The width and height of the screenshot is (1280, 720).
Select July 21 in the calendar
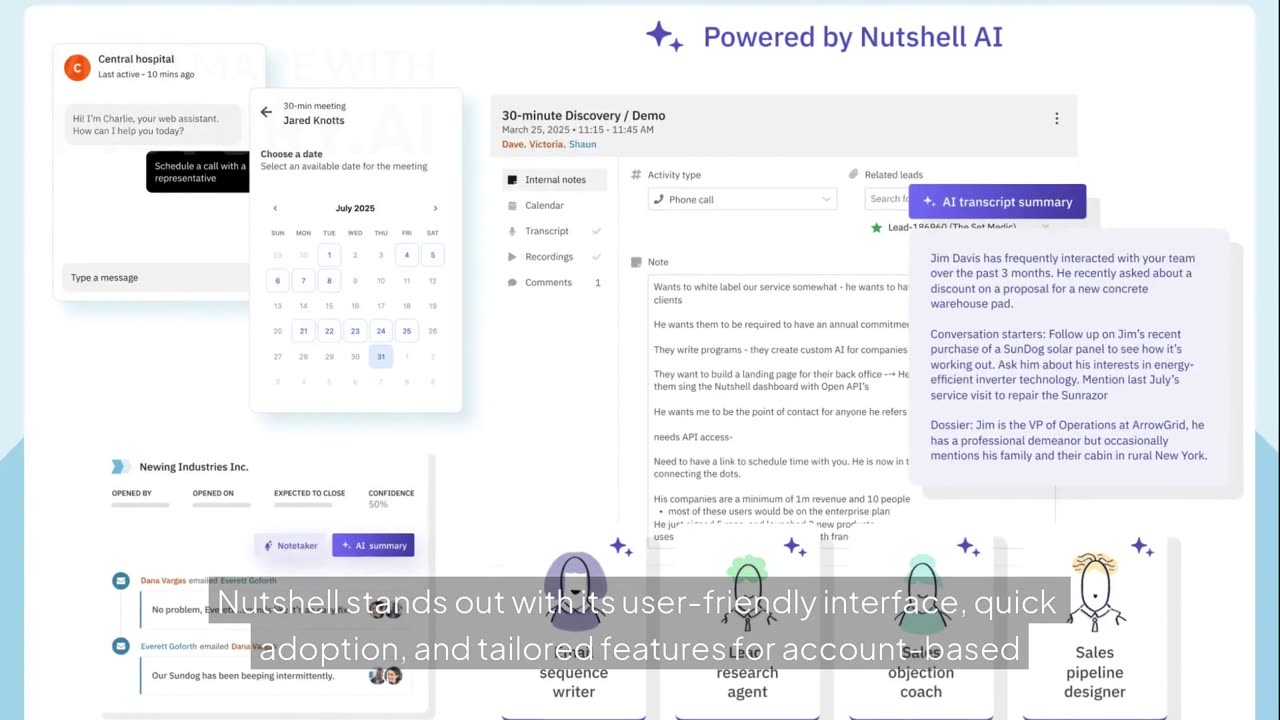(x=303, y=331)
